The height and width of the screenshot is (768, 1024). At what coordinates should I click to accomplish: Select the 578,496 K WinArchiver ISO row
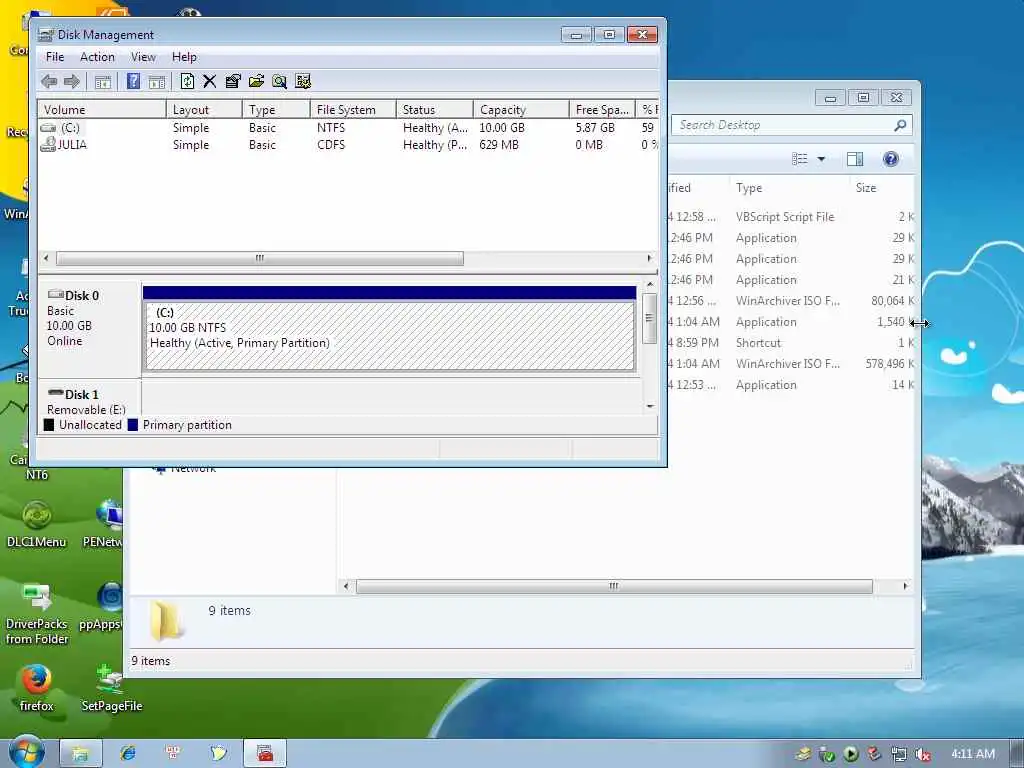790,364
